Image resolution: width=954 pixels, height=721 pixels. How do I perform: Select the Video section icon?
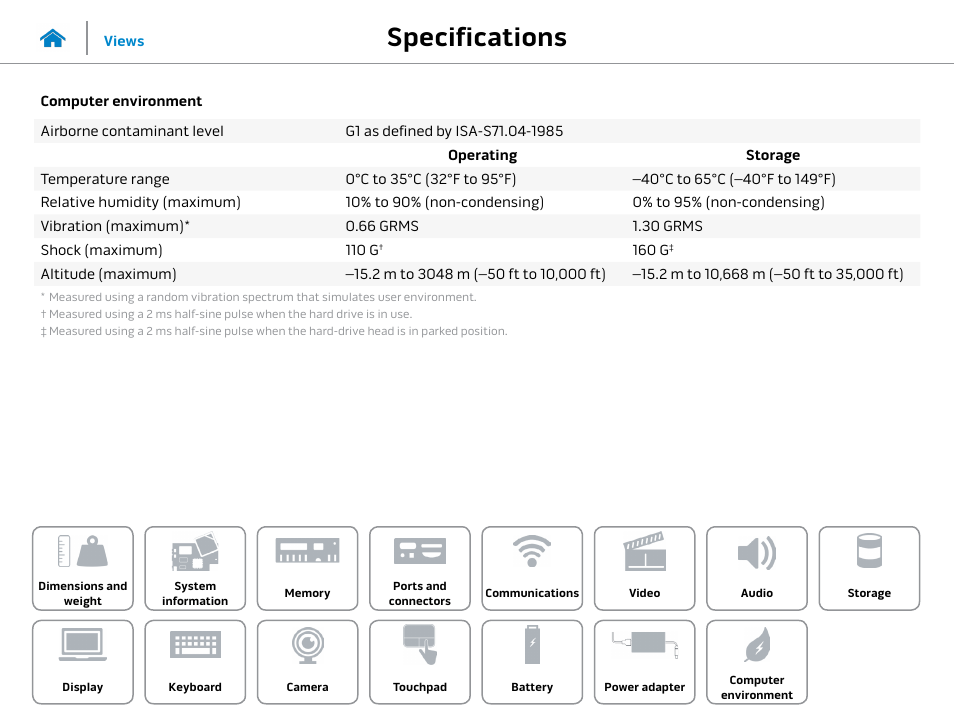644,568
